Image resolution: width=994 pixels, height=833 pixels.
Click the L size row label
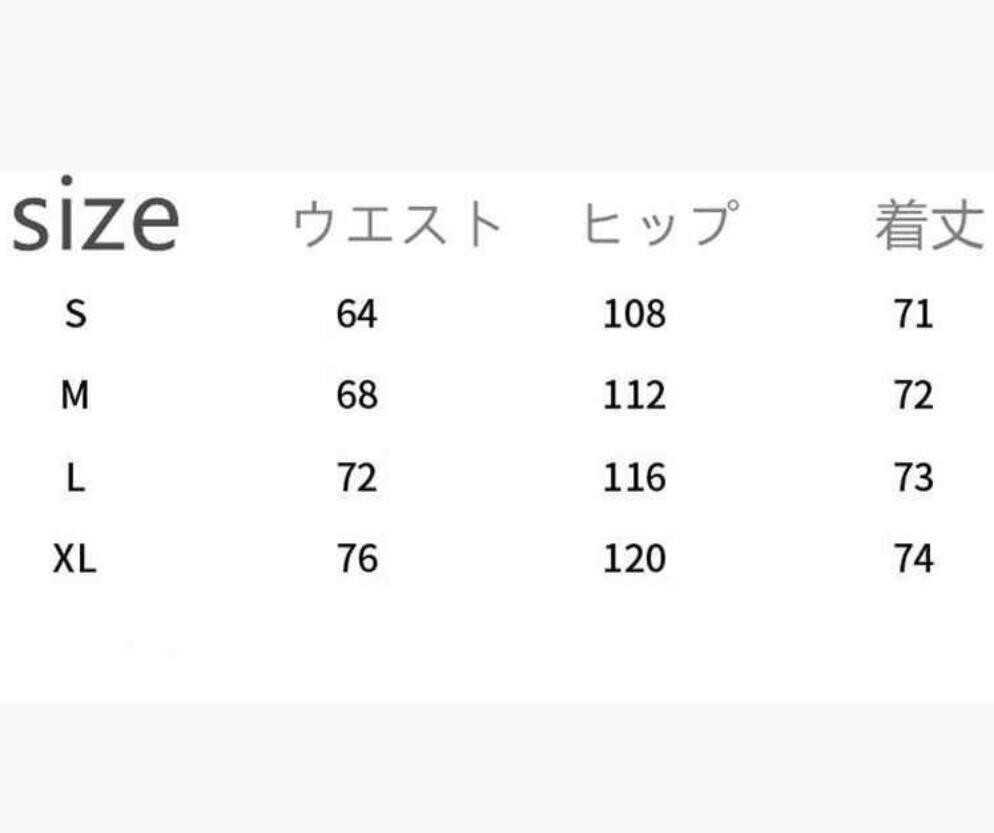[76, 478]
